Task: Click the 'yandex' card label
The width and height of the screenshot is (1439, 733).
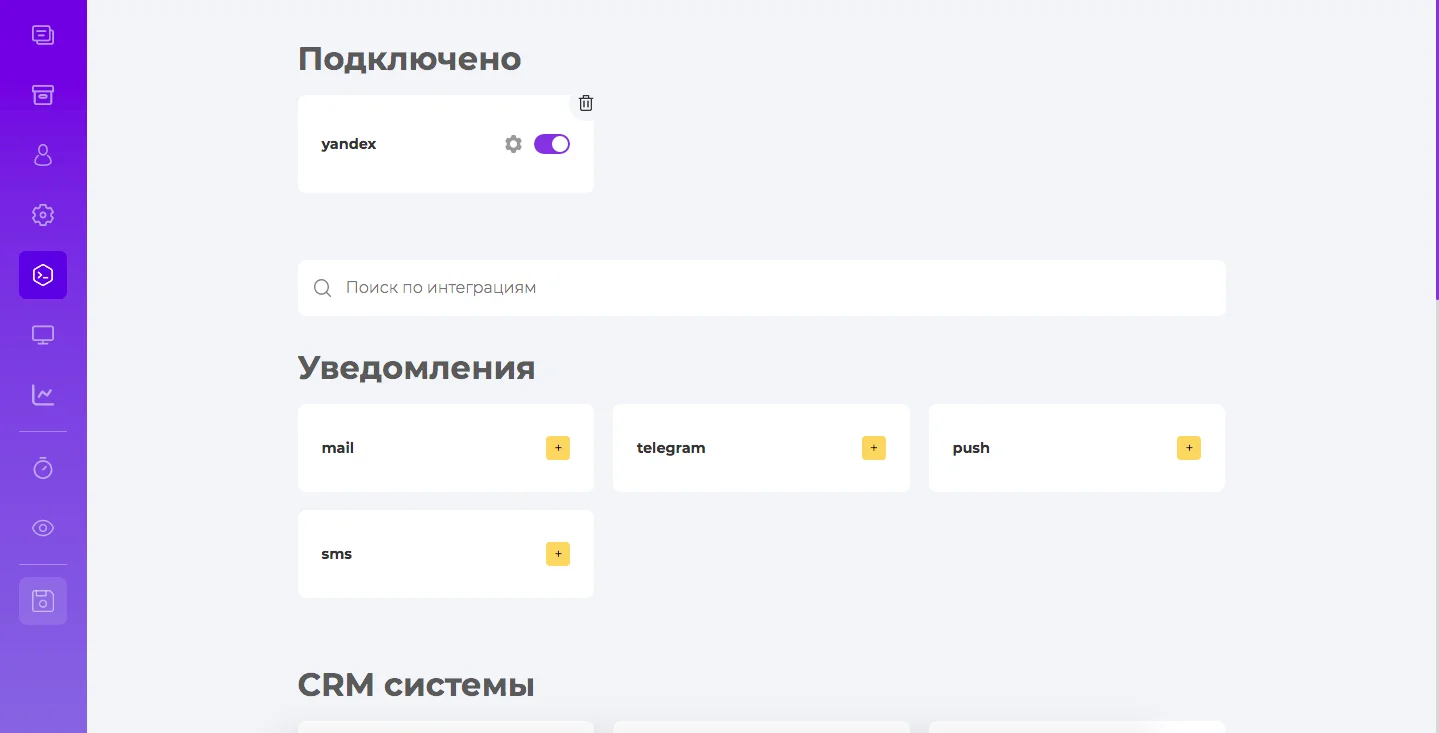Action: tap(349, 144)
